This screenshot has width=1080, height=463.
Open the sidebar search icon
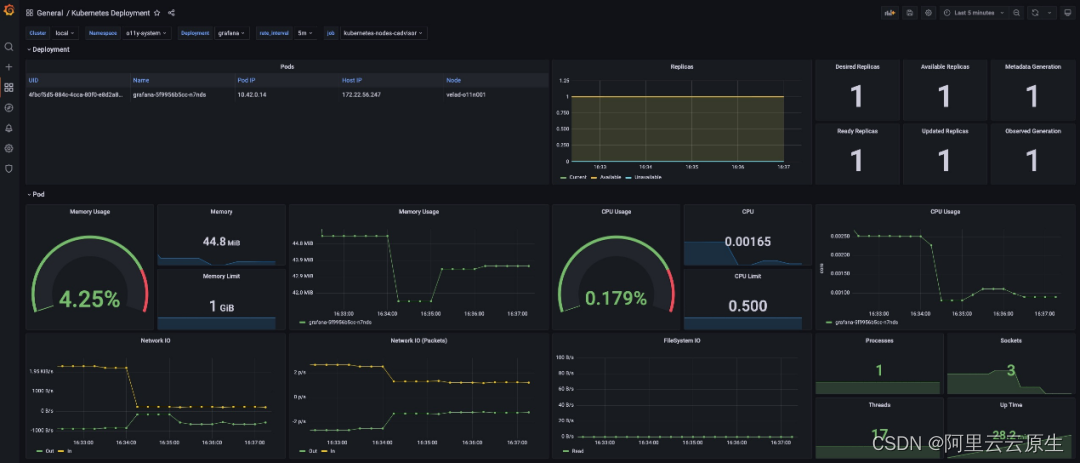coord(9,47)
